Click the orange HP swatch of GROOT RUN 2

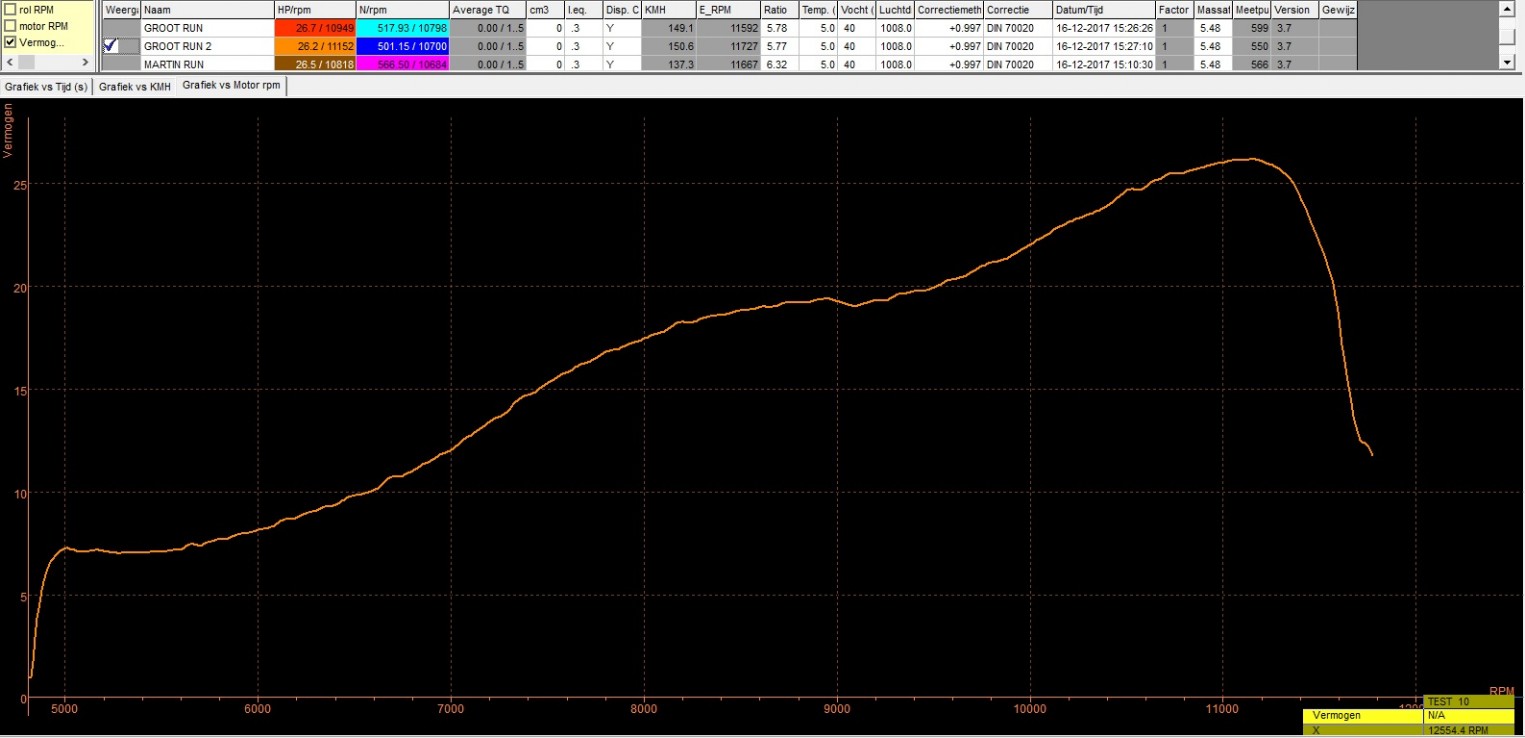(x=315, y=46)
